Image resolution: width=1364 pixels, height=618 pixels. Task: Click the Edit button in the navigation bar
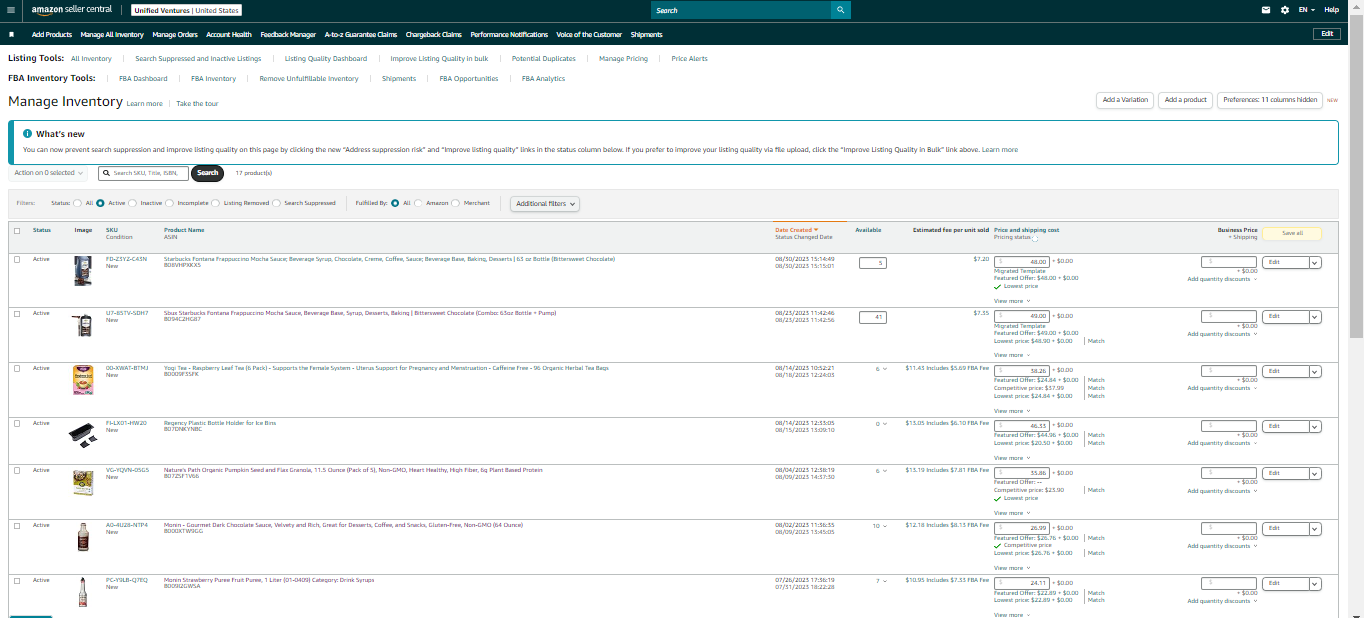pos(1326,34)
